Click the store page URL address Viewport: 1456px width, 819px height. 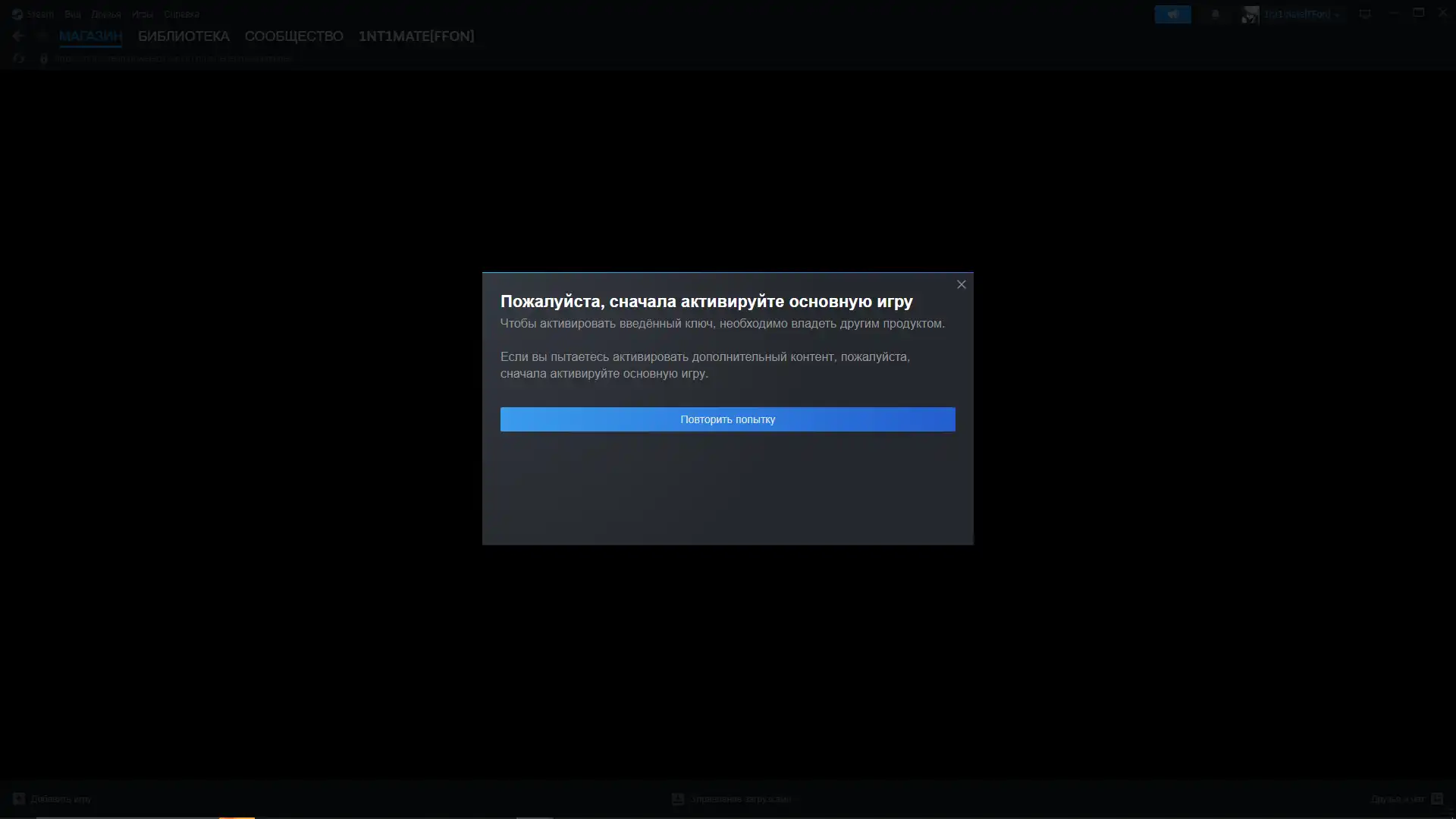[173, 58]
